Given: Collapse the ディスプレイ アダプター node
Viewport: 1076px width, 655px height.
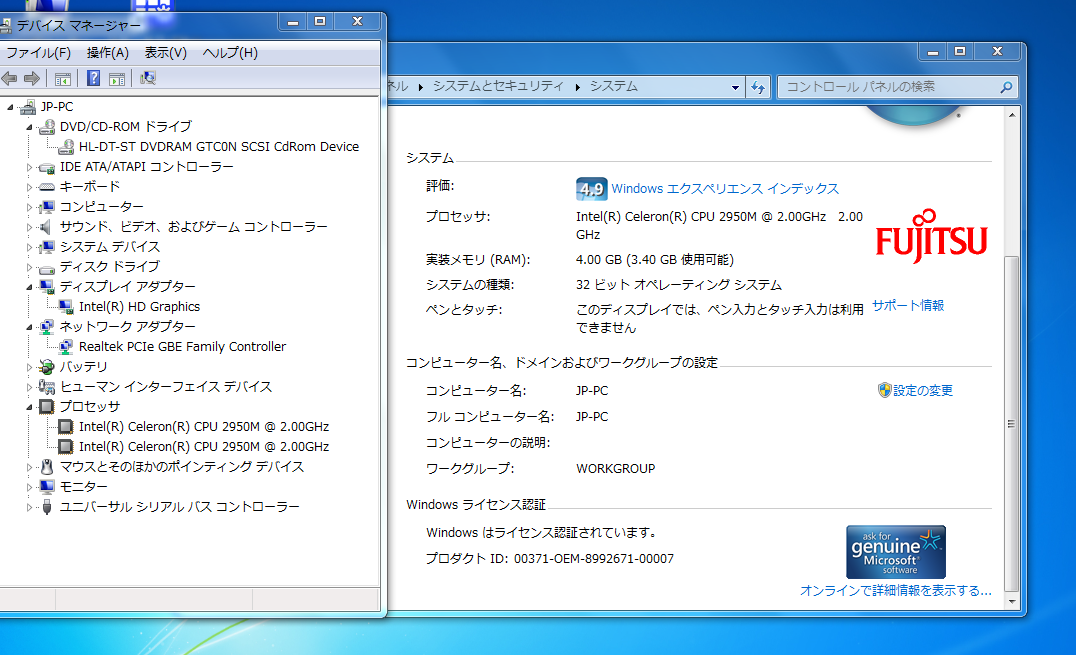Looking at the screenshot, I should pyautogui.click(x=30, y=286).
